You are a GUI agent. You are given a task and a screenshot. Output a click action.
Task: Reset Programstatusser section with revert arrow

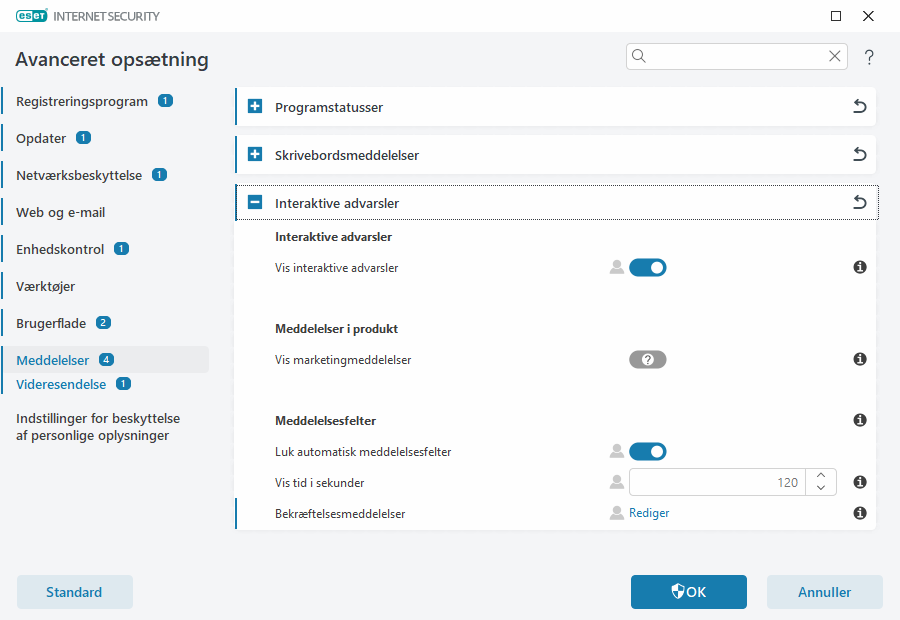pyautogui.click(x=859, y=107)
